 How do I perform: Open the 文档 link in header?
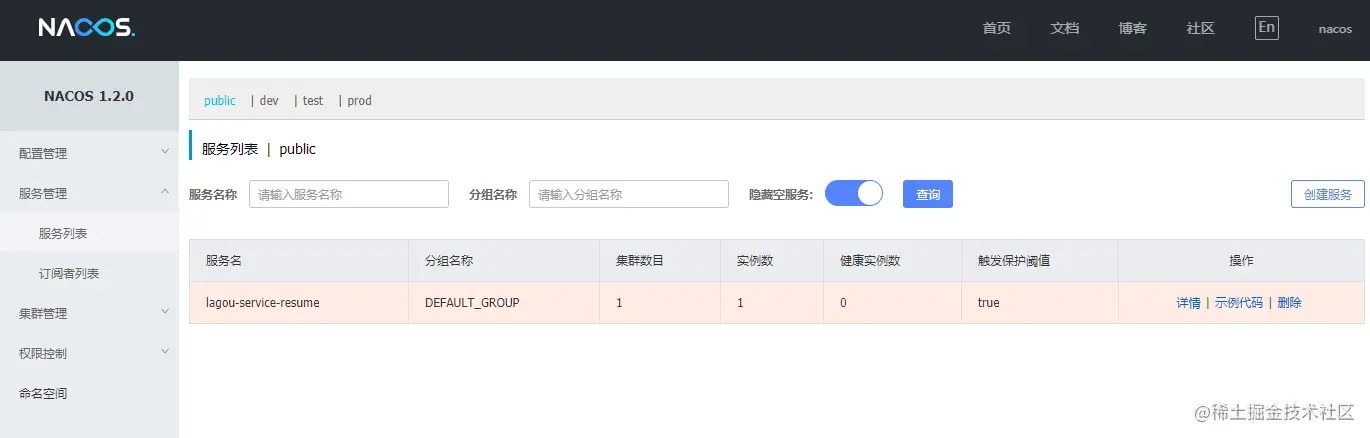pos(1064,29)
